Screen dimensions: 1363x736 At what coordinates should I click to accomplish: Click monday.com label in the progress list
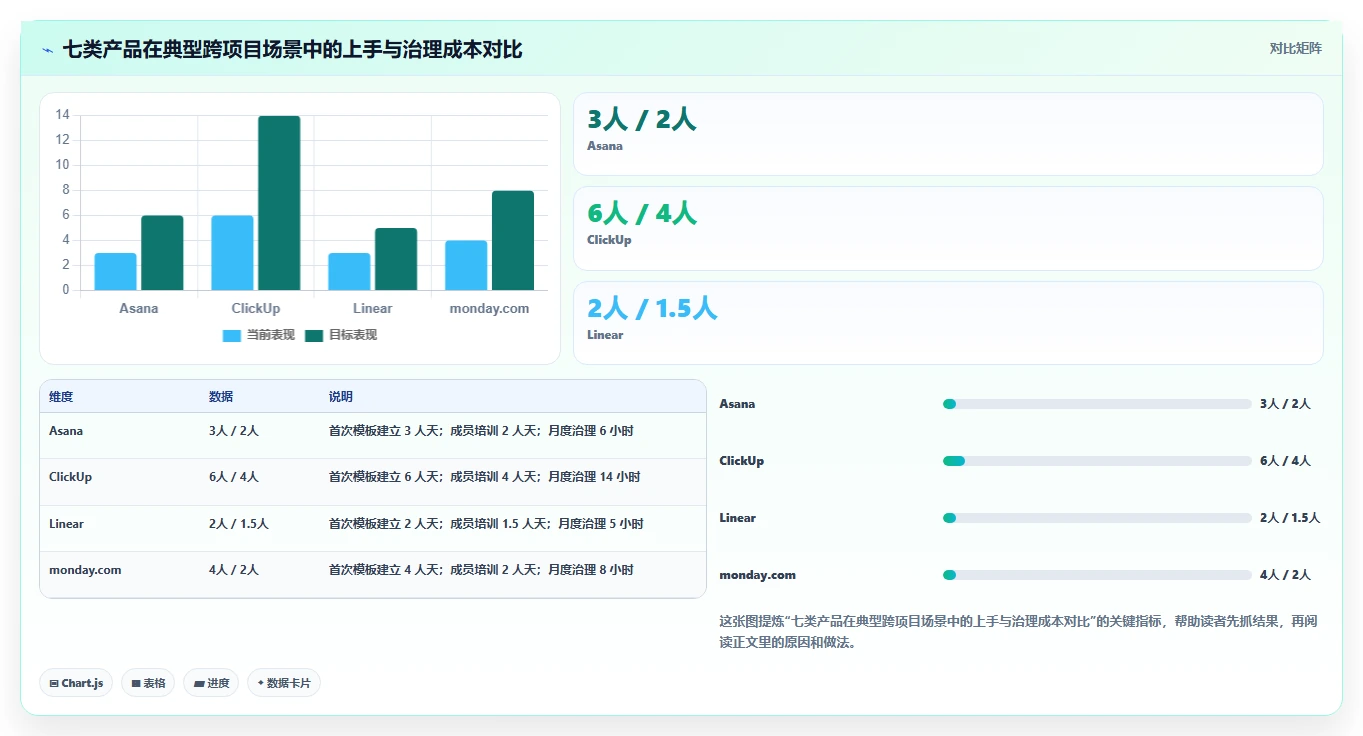[757, 575]
